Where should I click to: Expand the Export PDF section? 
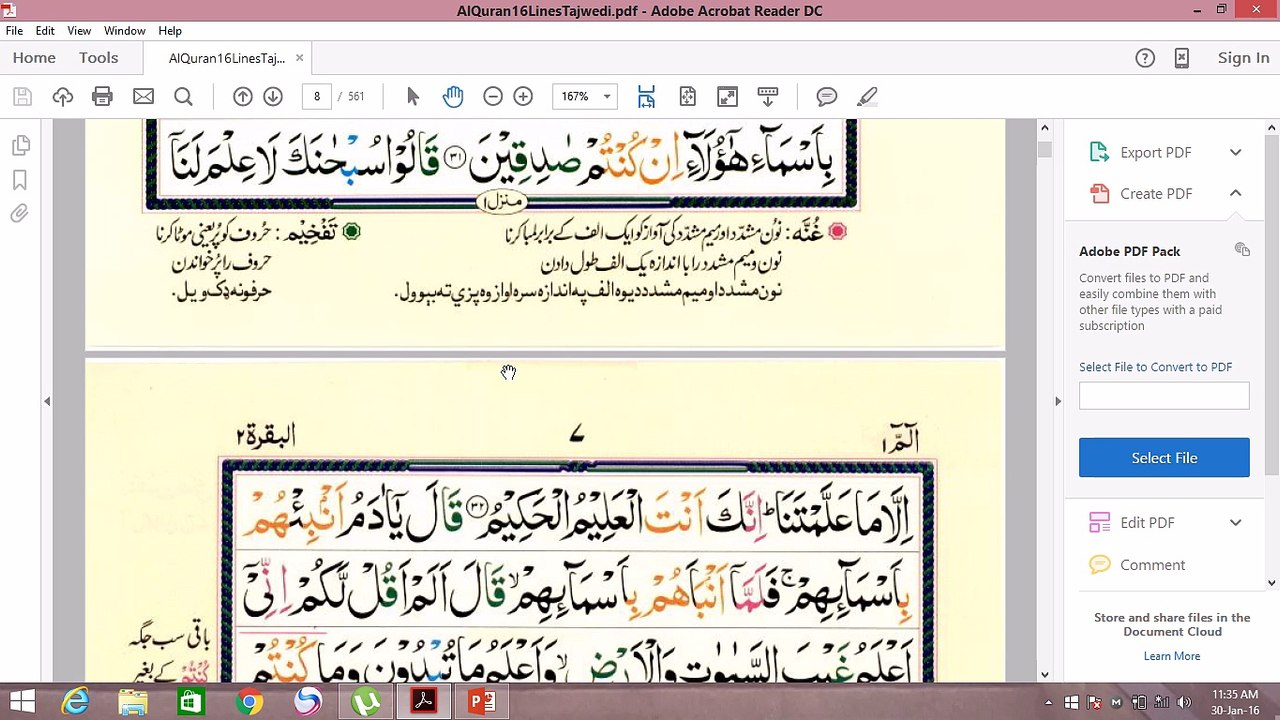click(1236, 152)
